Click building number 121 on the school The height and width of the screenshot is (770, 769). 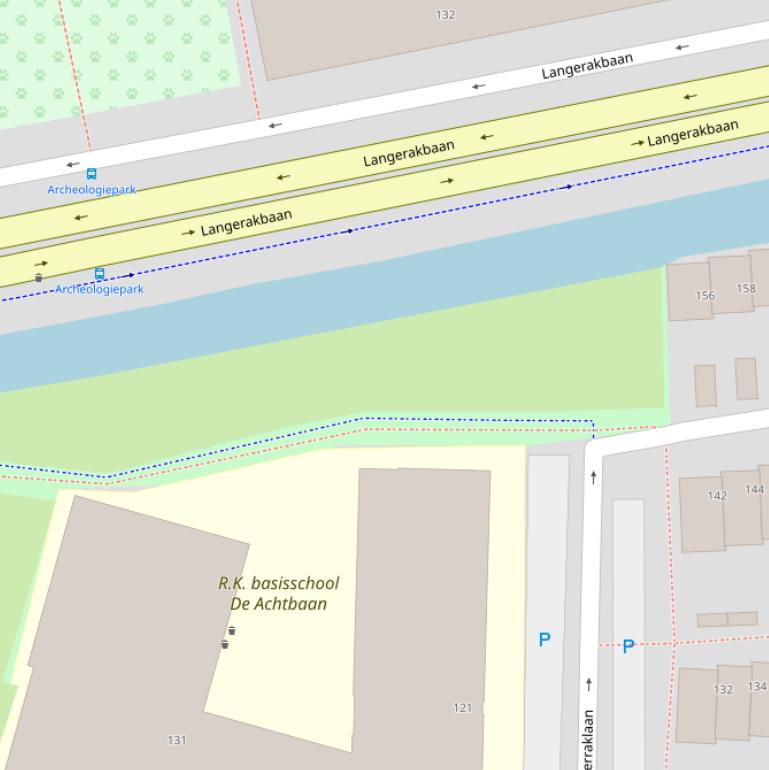click(x=462, y=708)
